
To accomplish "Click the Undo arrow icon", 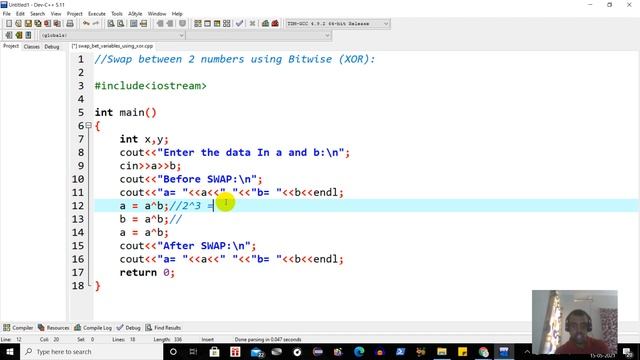I will coord(86,24).
